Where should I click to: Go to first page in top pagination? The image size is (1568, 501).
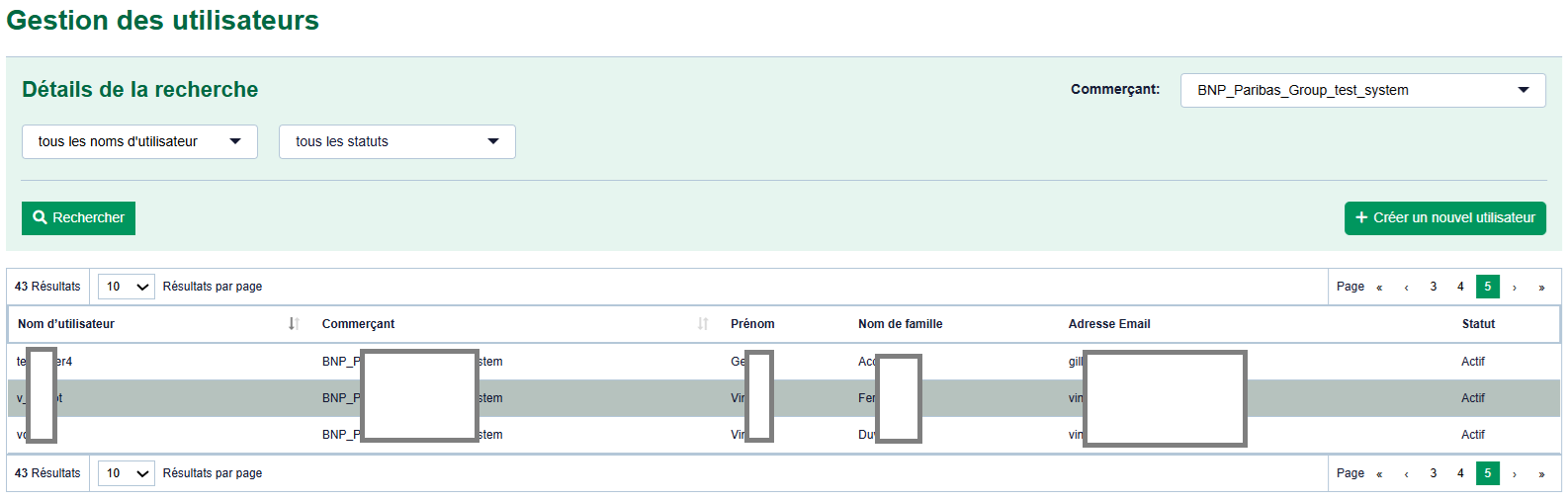1379,288
